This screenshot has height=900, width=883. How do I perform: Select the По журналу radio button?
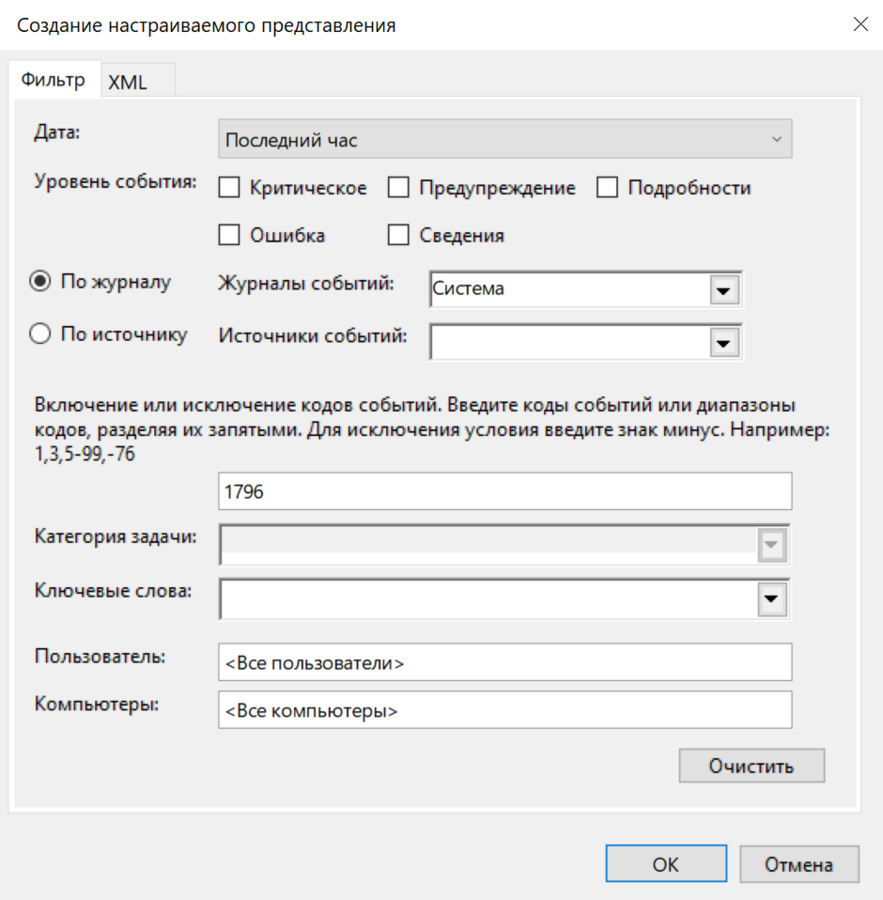pos(41,282)
